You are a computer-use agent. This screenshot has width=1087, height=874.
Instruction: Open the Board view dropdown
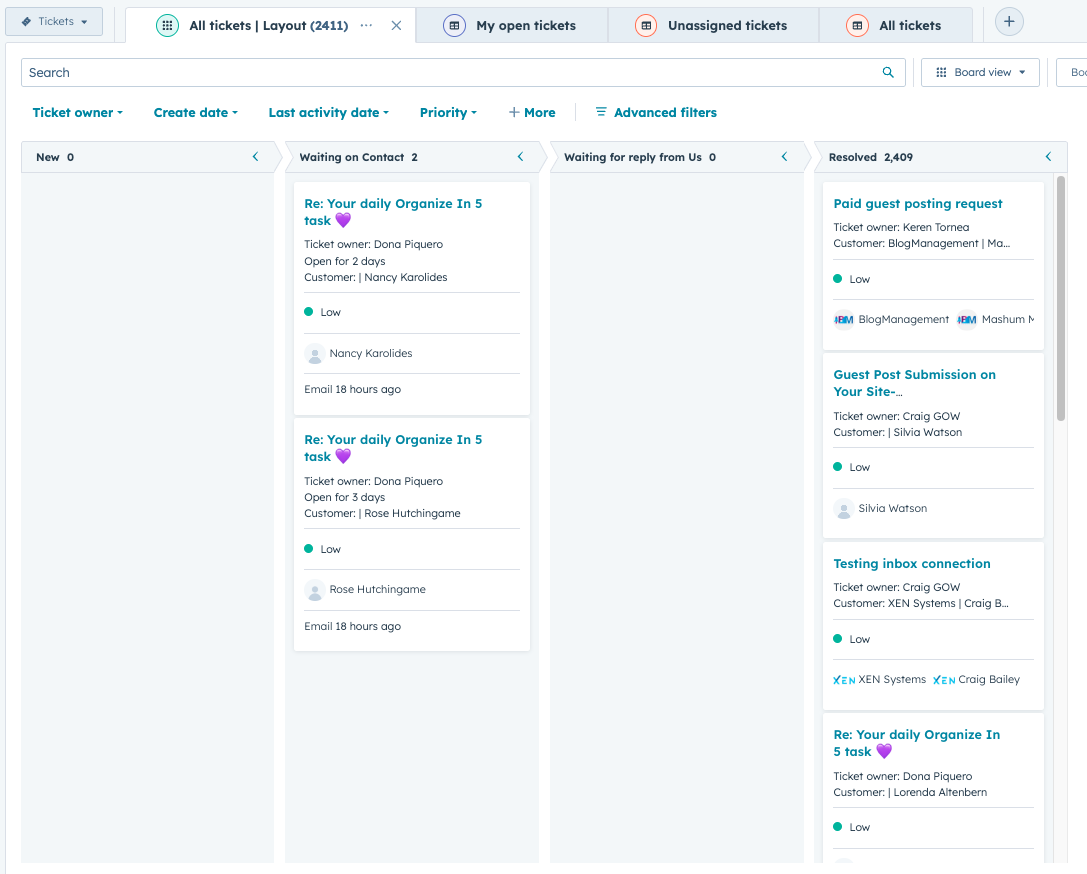(x=980, y=72)
